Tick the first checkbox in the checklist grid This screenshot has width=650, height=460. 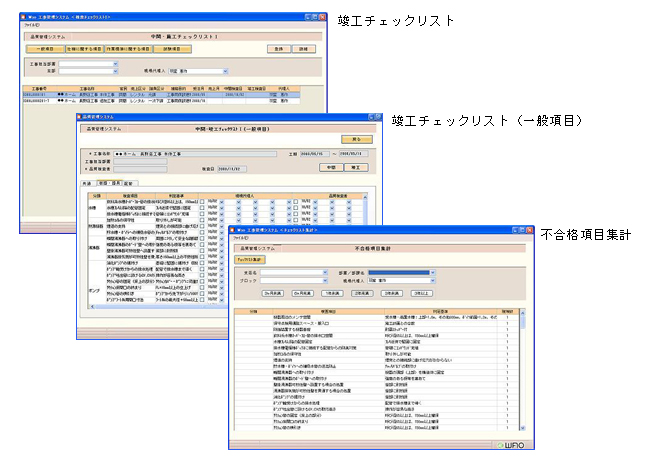click(201, 201)
